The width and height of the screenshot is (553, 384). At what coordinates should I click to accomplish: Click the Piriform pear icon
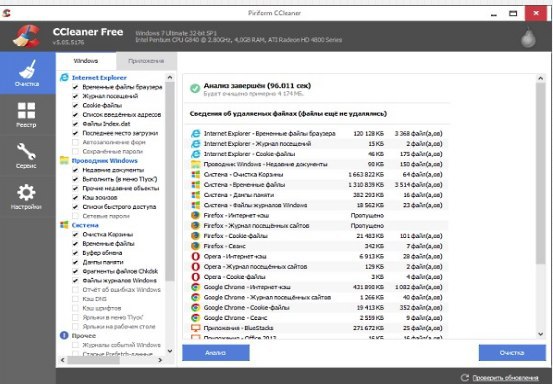click(x=528, y=37)
